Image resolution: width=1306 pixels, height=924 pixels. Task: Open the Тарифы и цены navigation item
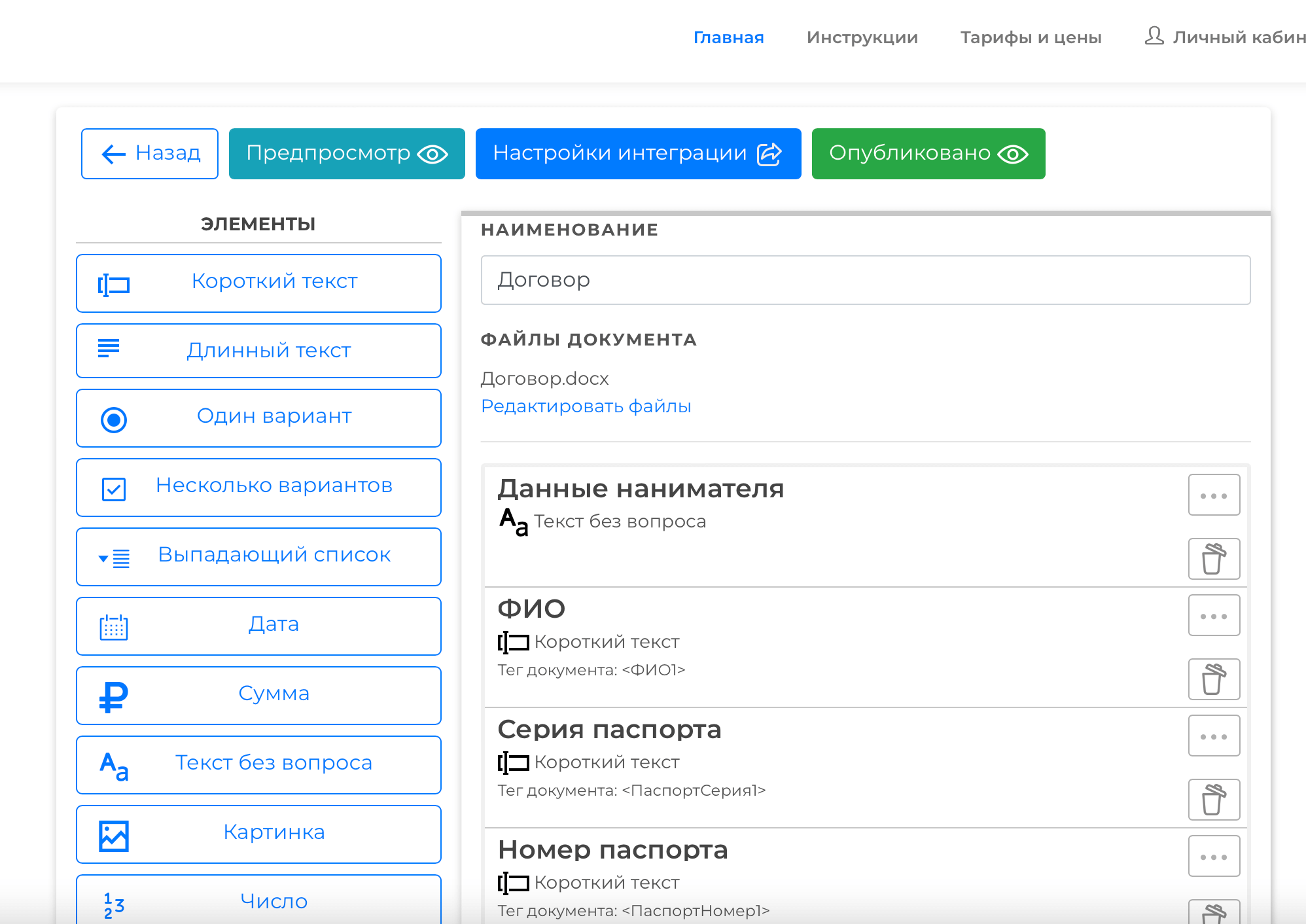1031,37
